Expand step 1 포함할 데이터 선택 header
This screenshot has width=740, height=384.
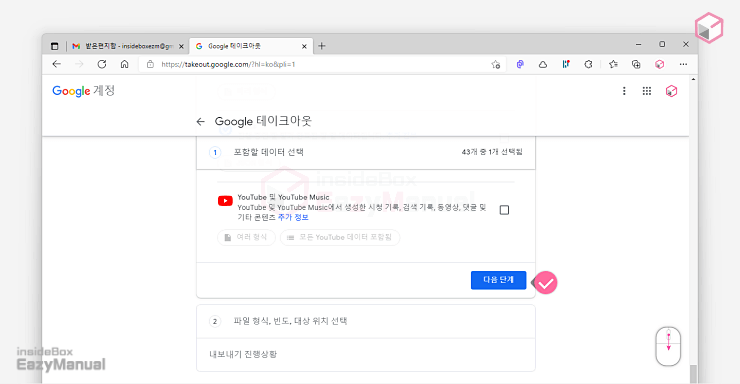366,152
